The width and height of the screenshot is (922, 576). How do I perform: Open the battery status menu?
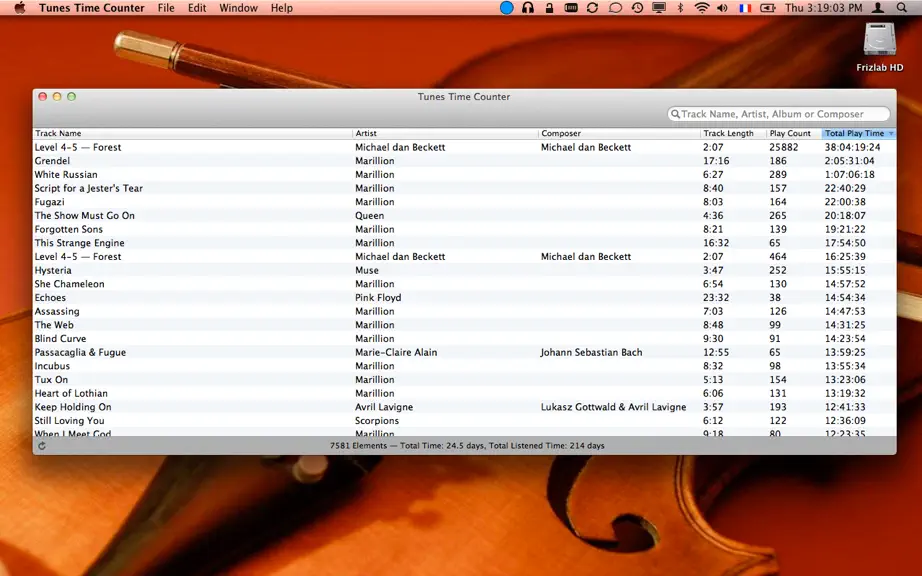tap(767, 8)
